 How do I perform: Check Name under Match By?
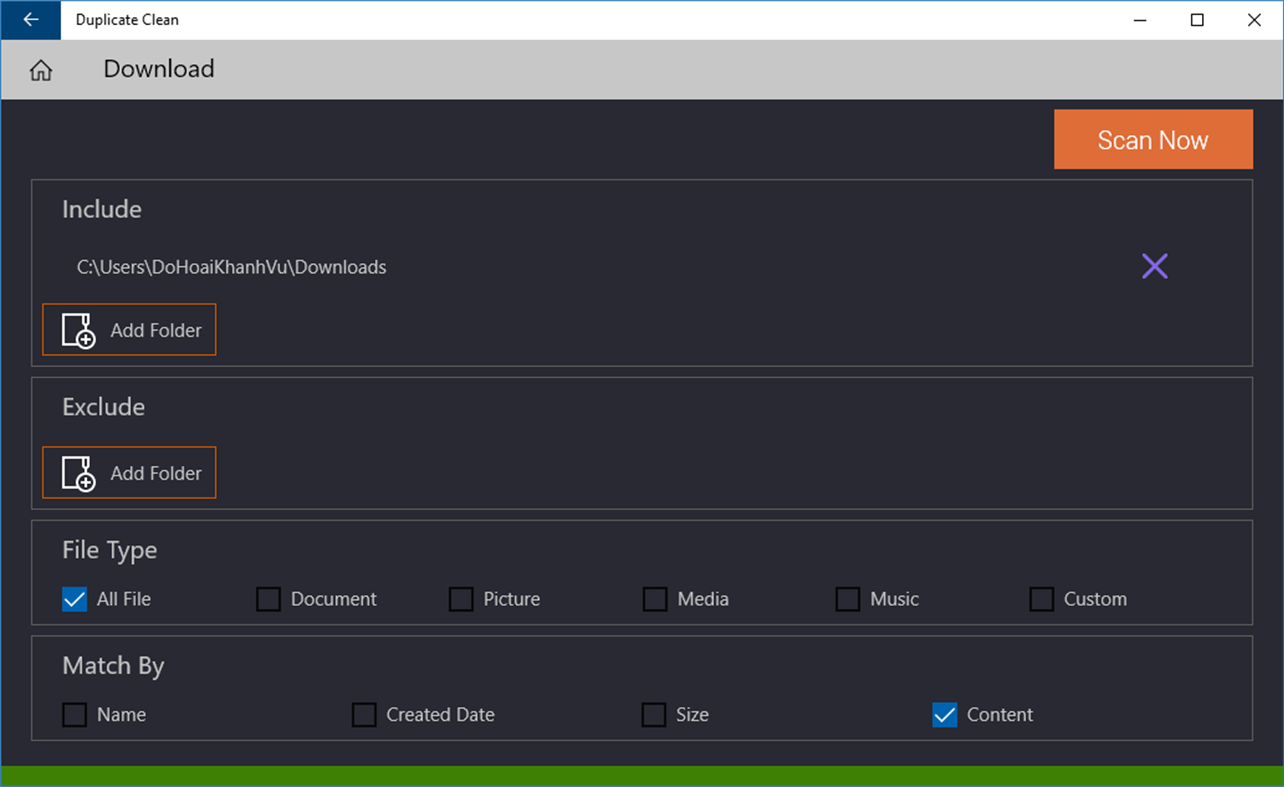coord(74,714)
